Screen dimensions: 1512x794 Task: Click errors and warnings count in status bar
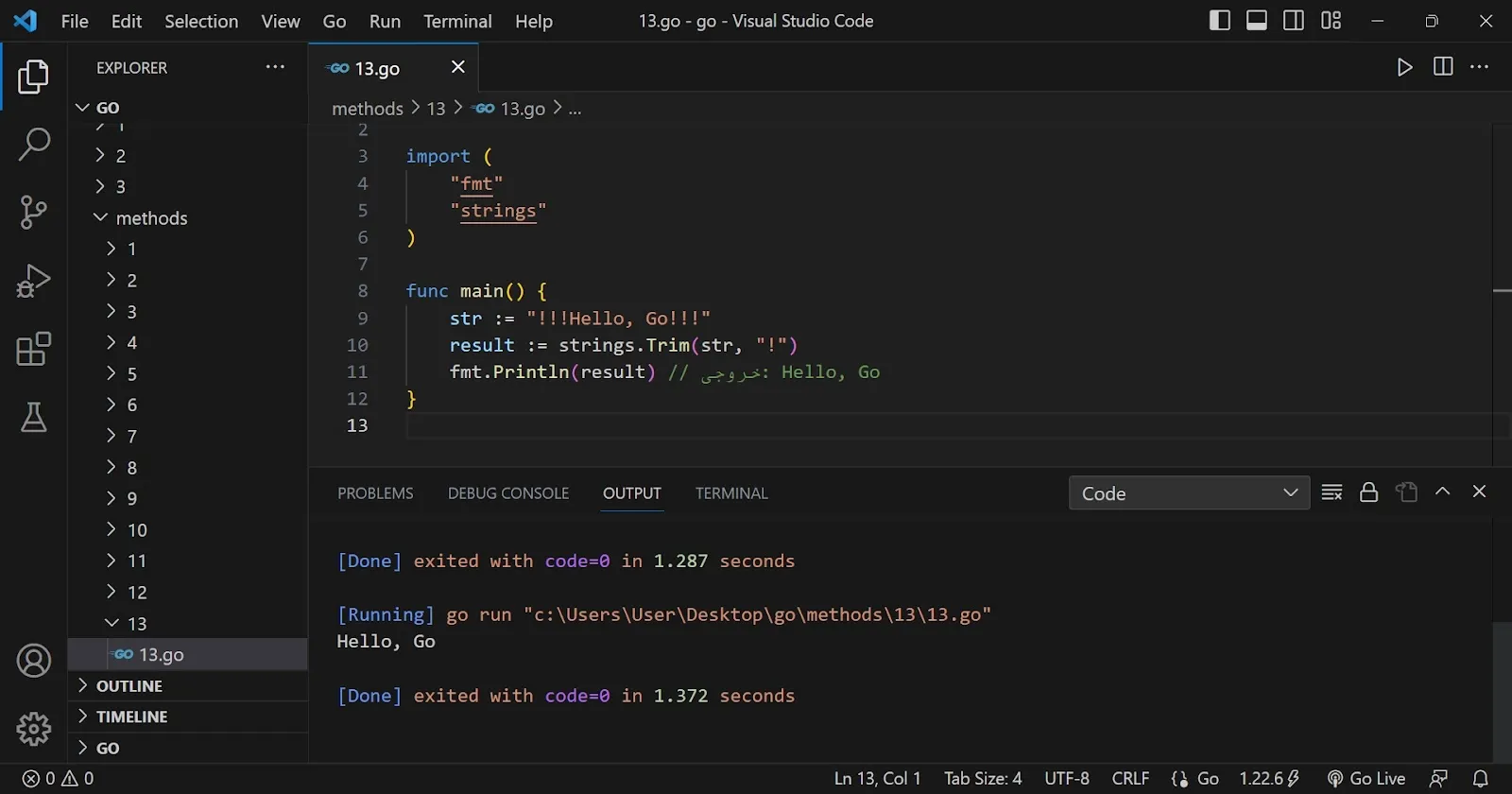pos(59,779)
